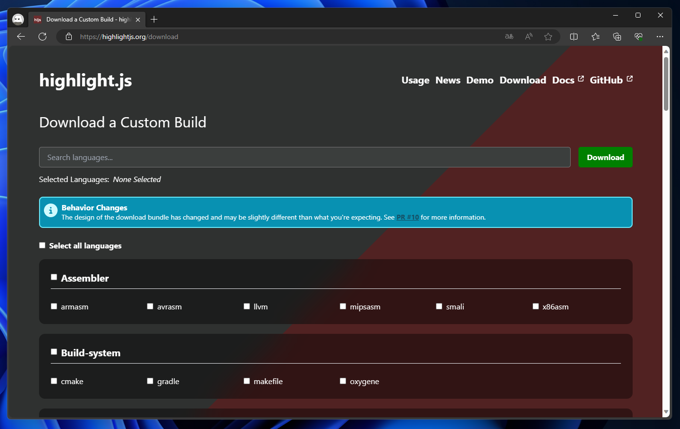Click the 'Download a Custom Build' heading
This screenshot has width=680, height=429.
click(x=123, y=122)
